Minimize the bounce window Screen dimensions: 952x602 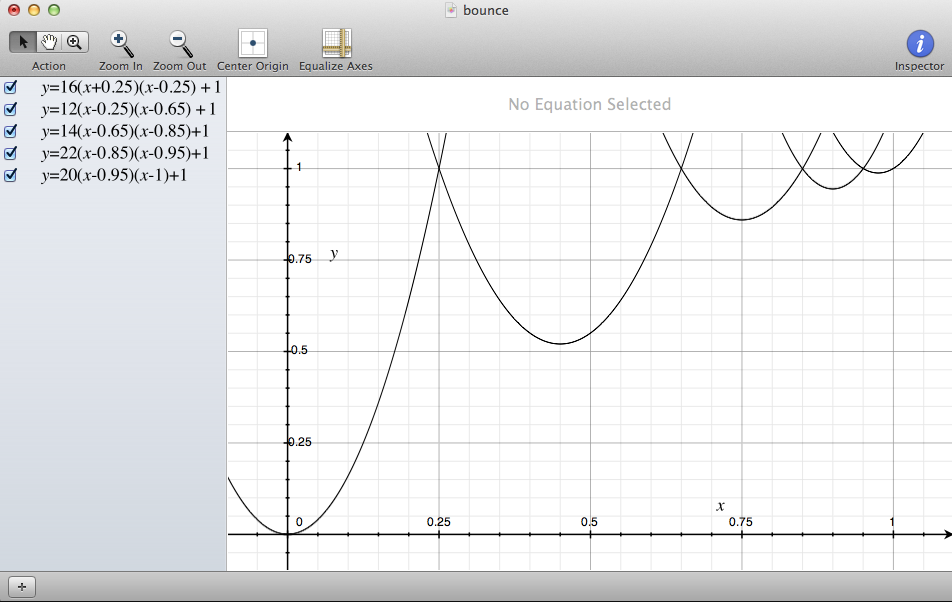coord(34,10)
